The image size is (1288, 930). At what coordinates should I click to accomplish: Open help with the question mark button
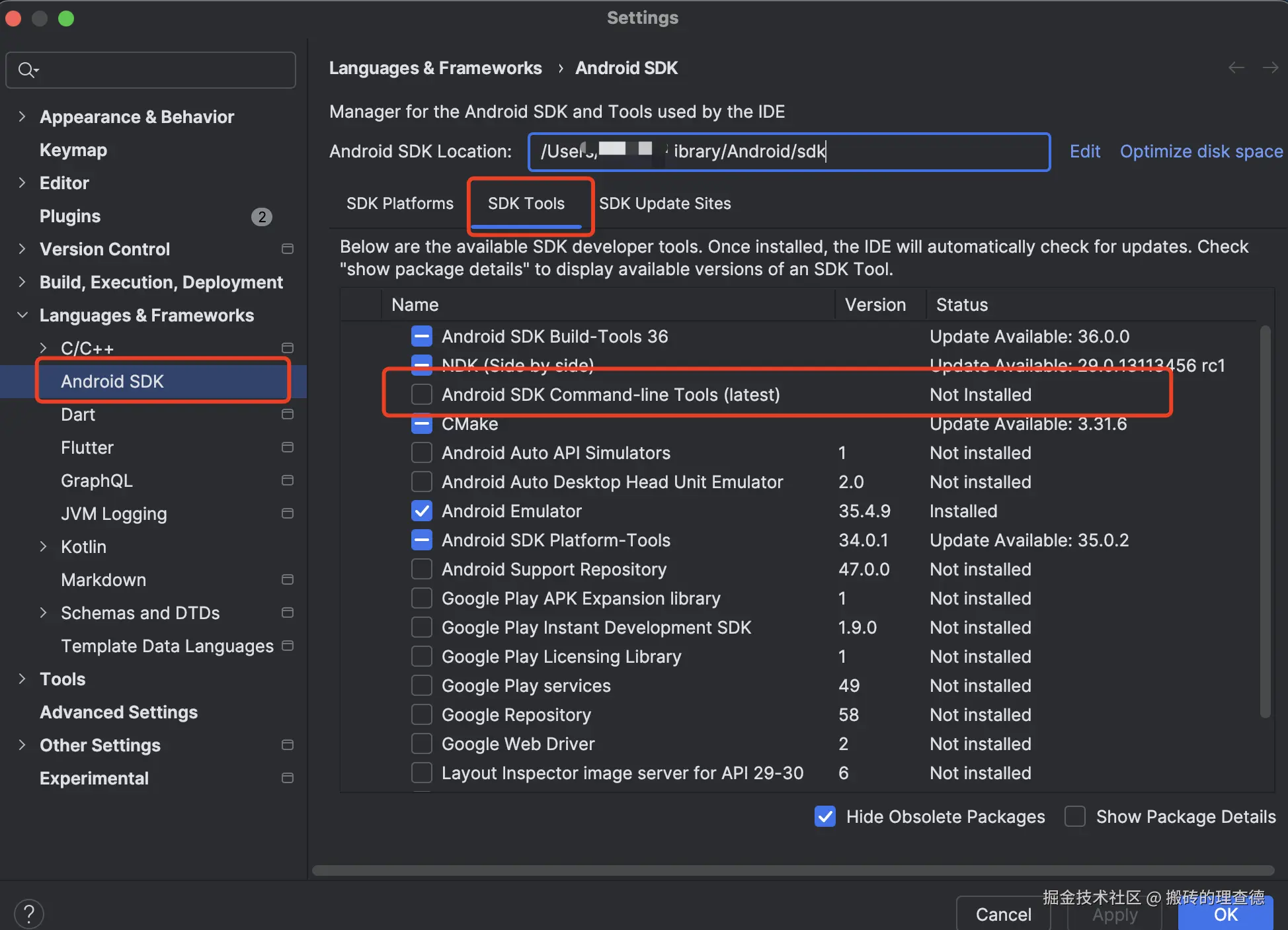pyautogui.click(x=28, y=914)
